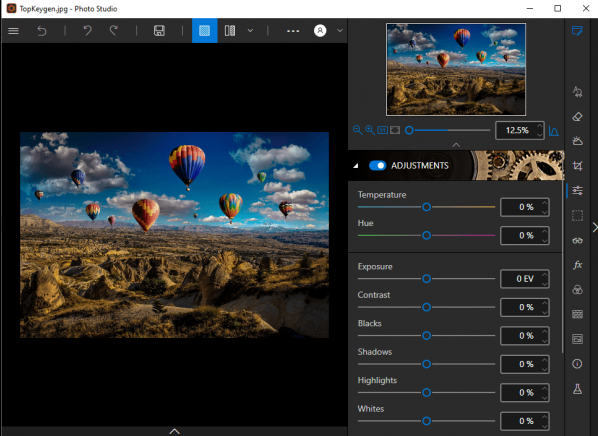Enable single view mode button
The height and width of the screenshot is (436, 598).
(x=204, y=31)
